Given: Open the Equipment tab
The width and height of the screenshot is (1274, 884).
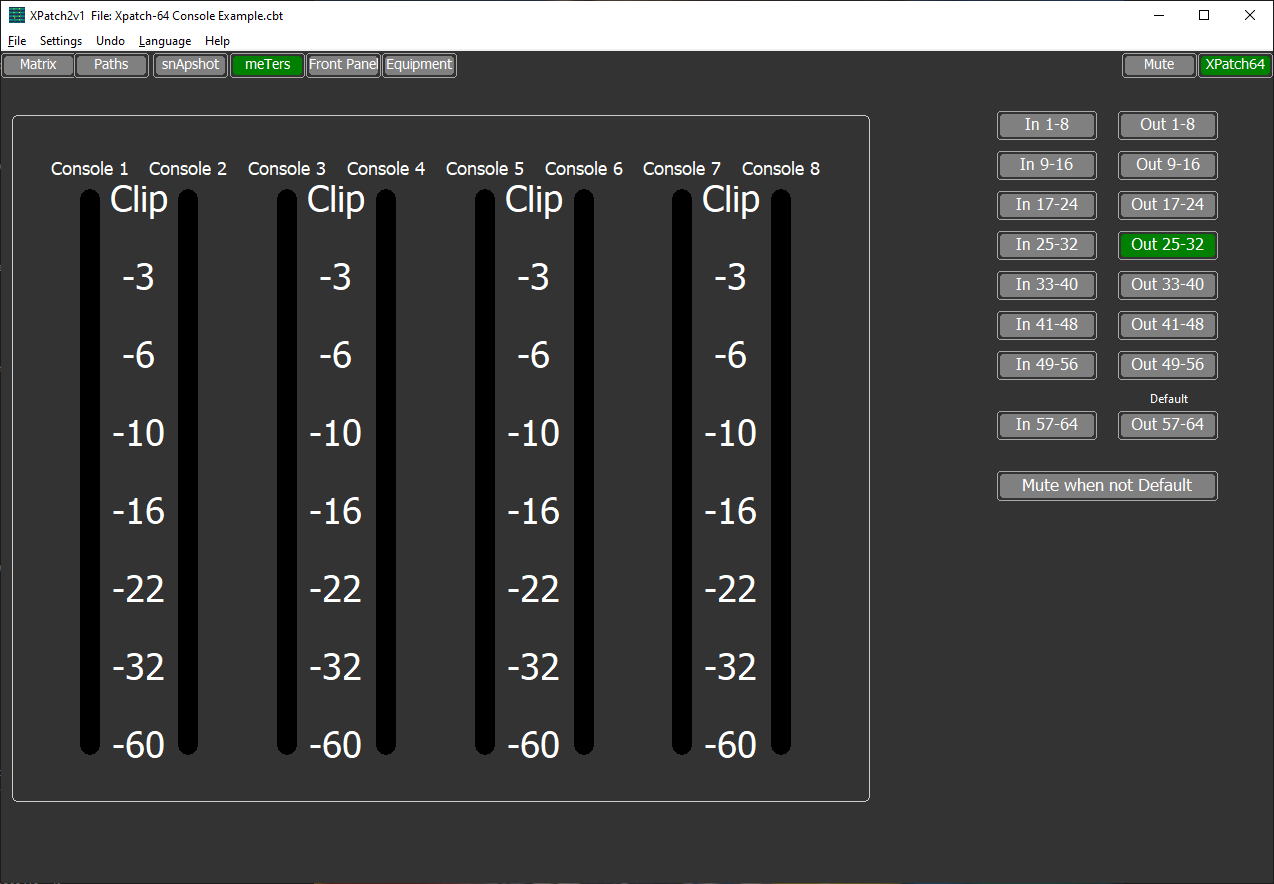Looking at the screenshot, I should pyautogui.click(x=419, y=64).
